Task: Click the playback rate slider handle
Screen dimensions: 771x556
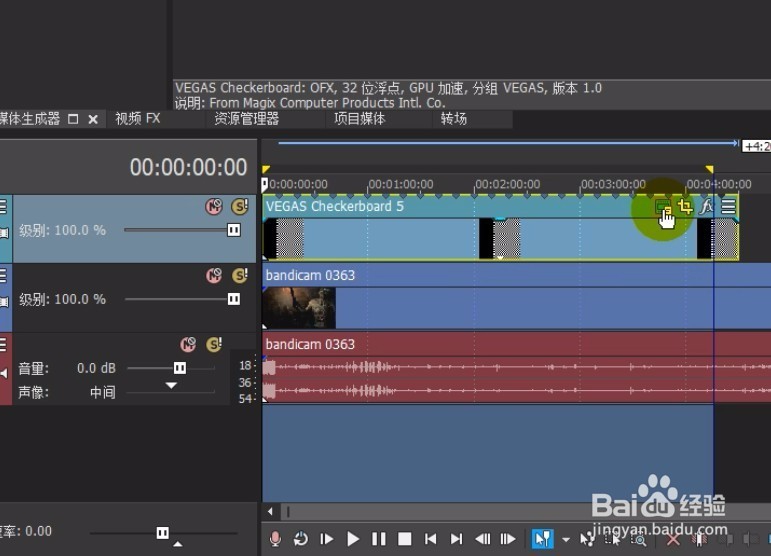Action: tap(163, 532)
